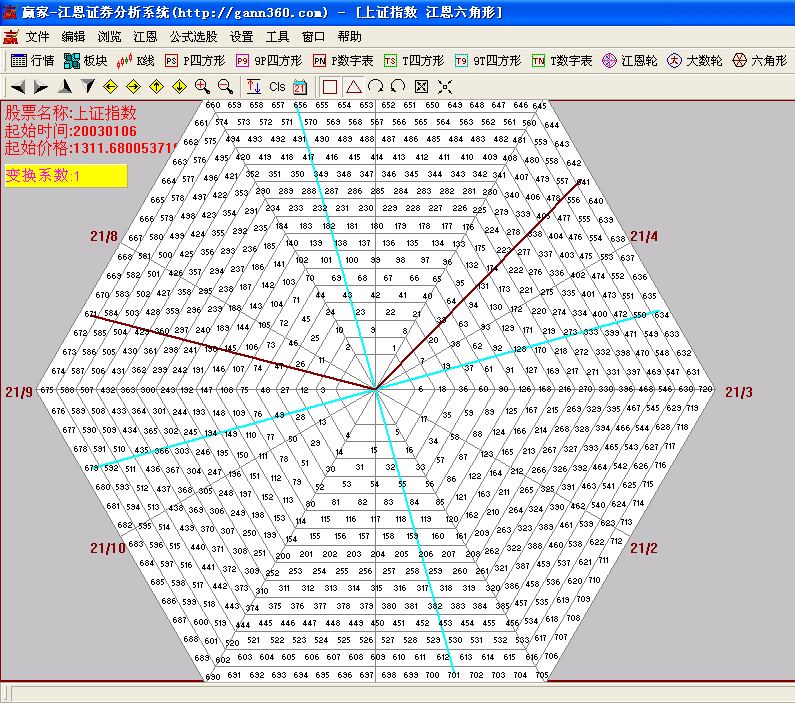Click the 21/3 date label on hexagon
This screenshot has height=703, width=795.
[739, 392]
